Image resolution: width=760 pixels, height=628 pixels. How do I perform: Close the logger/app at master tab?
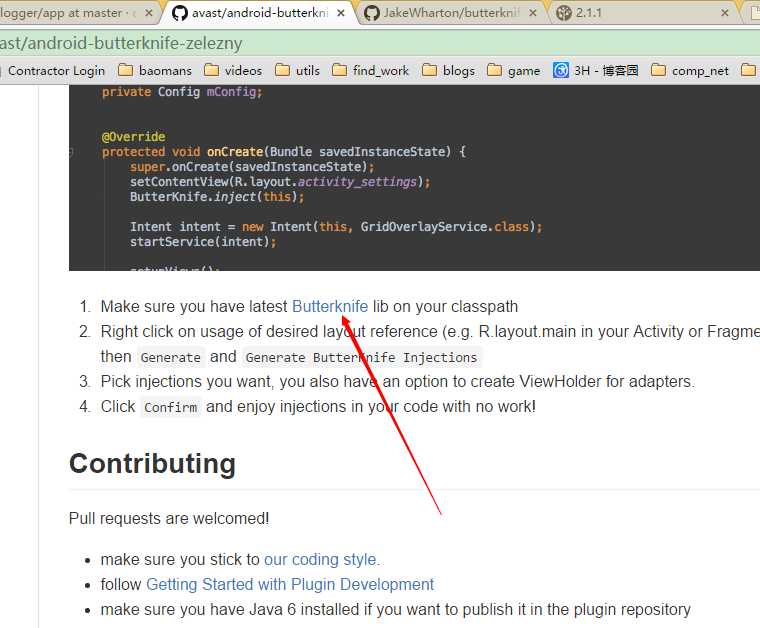tap(149, 13)
